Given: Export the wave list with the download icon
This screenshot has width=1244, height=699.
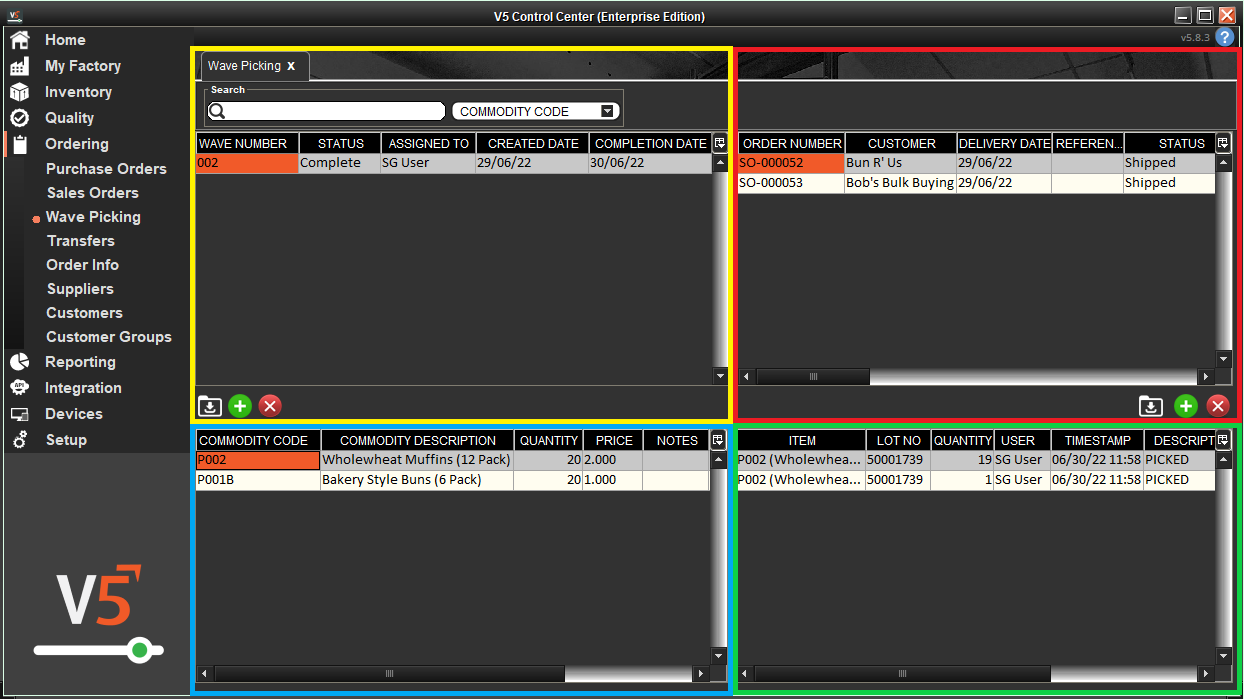Looking at the screenshot, I should [209, 406].
